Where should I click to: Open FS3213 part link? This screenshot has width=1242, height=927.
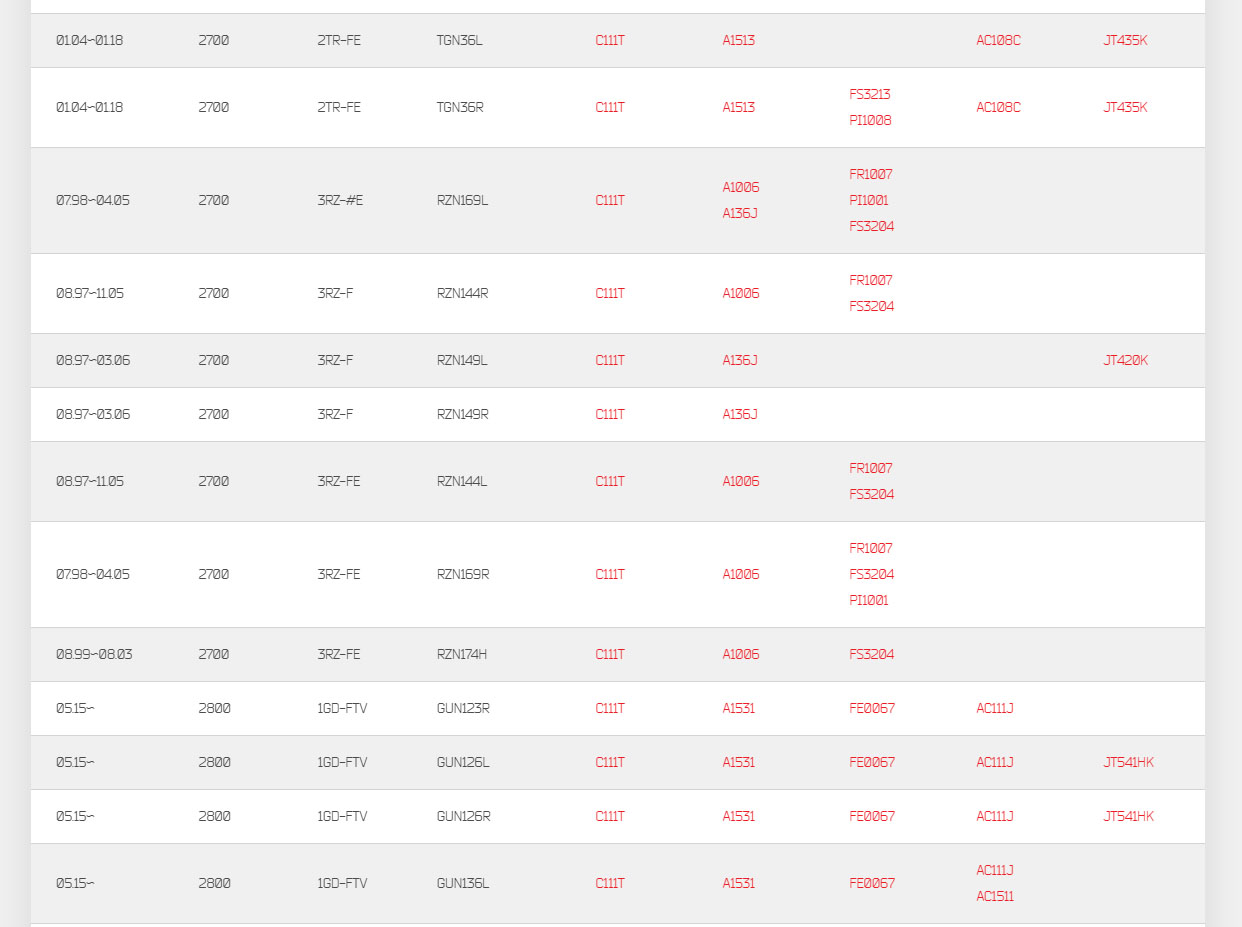click(870, 94)
